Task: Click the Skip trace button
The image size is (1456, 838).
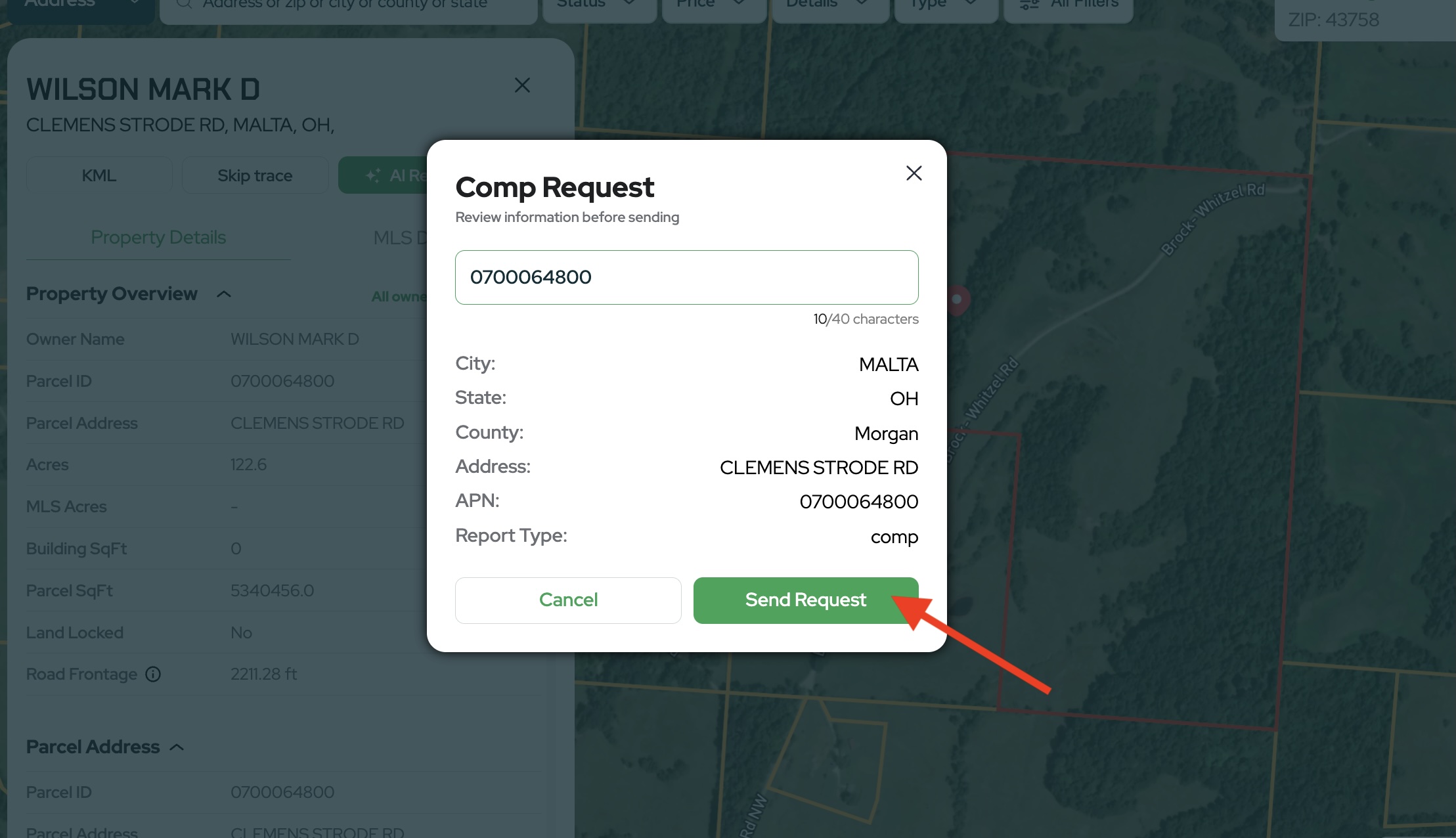Action: (x=255, y=175)
